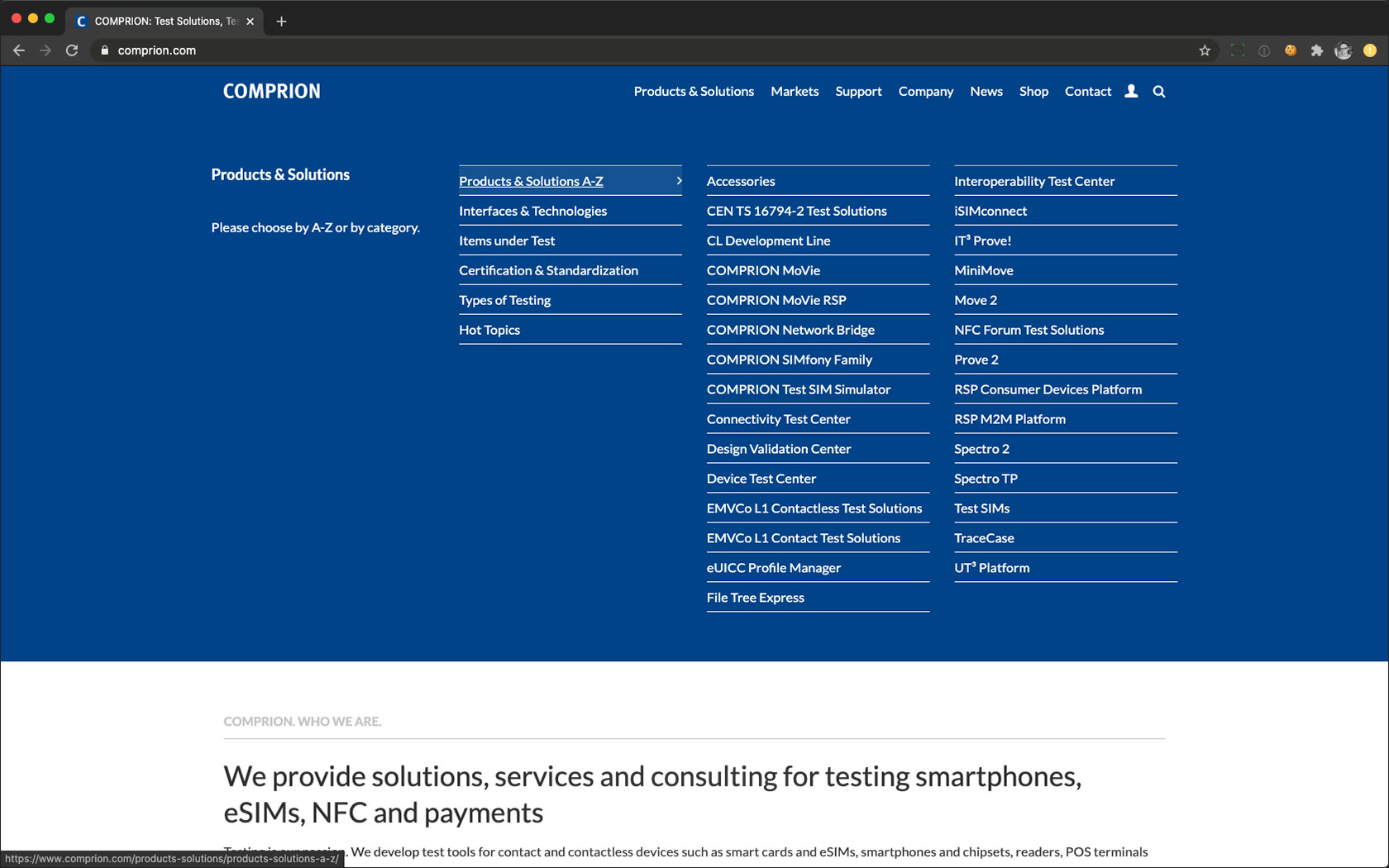The height and width of the screenshot is (868, 1389).
Task: Open a new browser tab
Action: click(x=281, y=21)
